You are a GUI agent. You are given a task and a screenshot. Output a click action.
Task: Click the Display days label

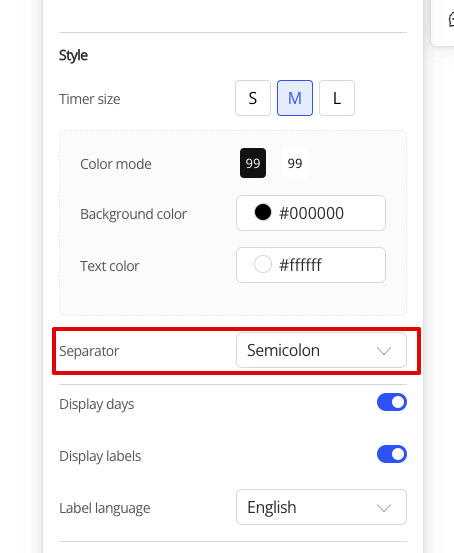click(97, 404)
